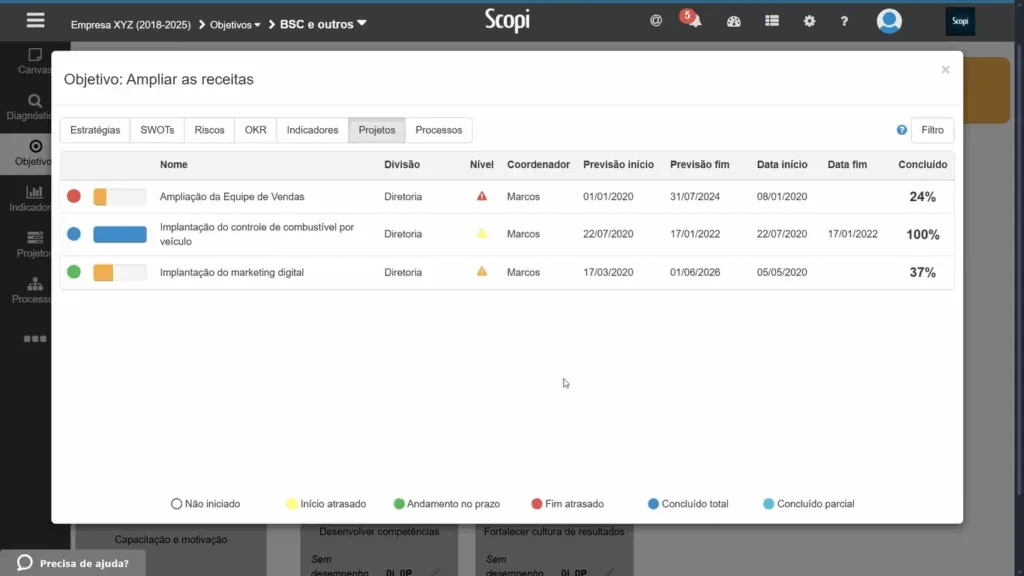Open the dashboard gauge icon
Image resolution: width=1024 pixels, height=576 pixels.
click(733, 22)
